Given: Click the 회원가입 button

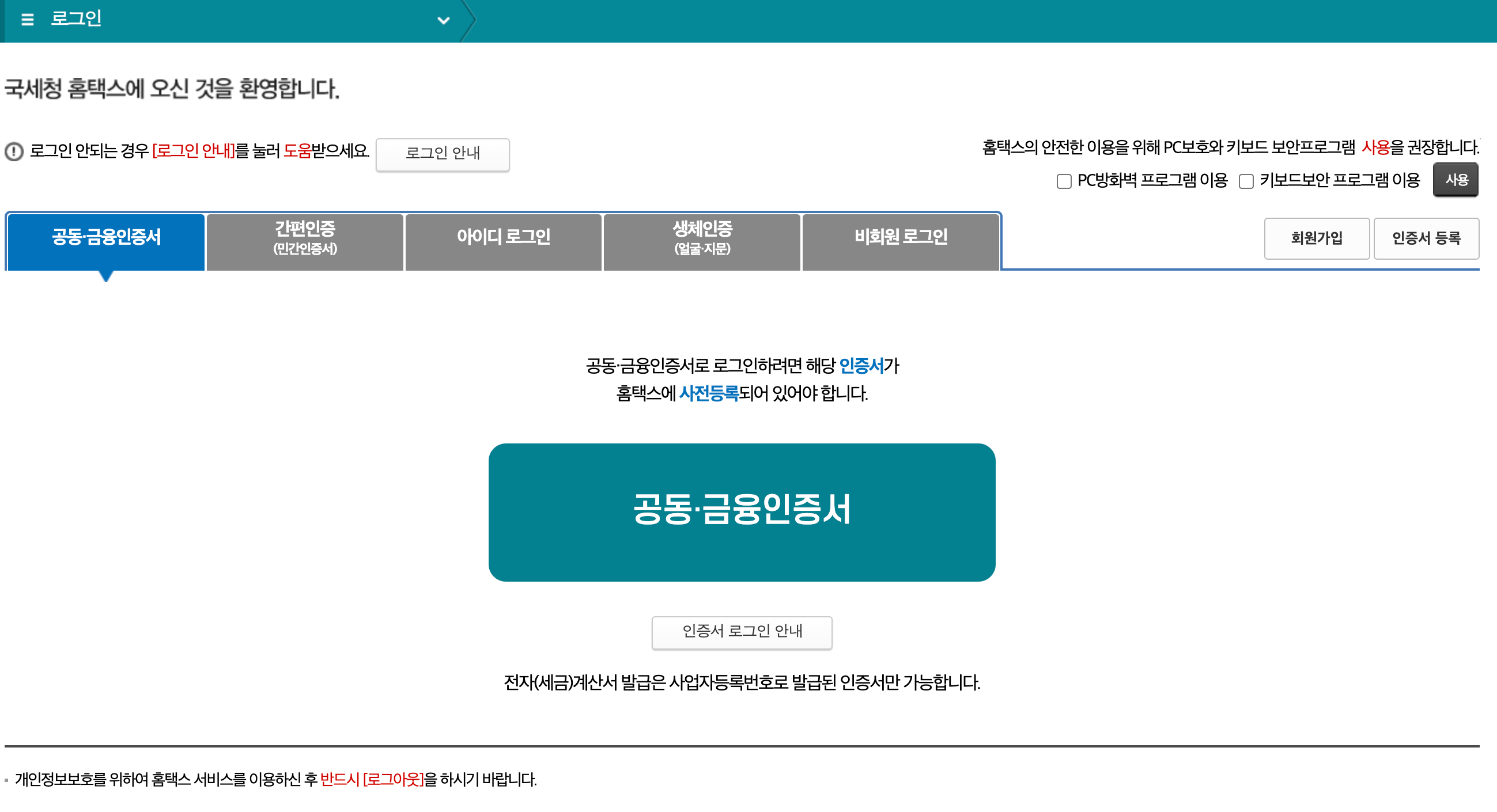Looking at the screenshot, I should pyautogui.click(x=1316, y=238).
